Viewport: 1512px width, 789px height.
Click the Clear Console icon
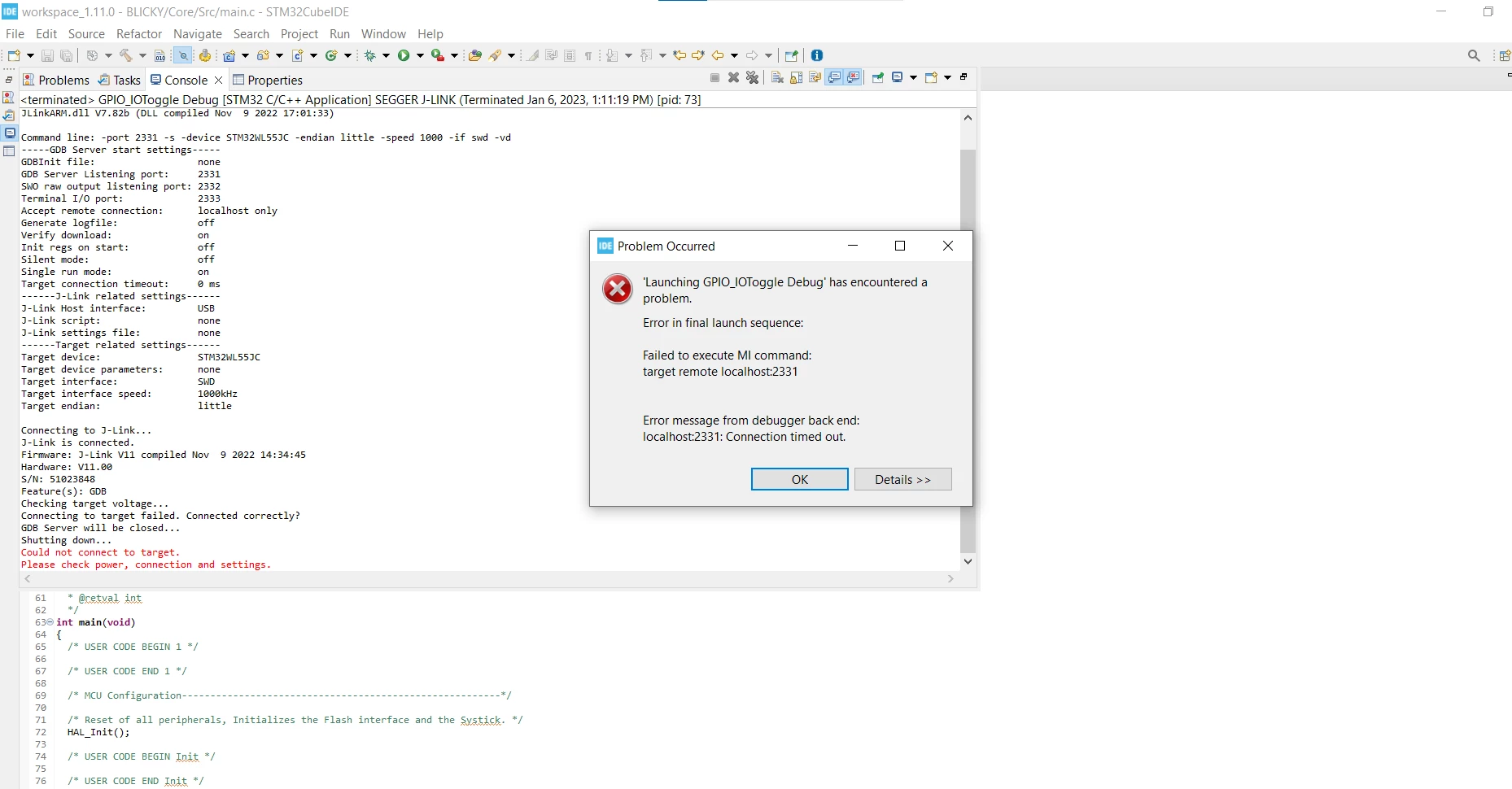pos(777,77)
